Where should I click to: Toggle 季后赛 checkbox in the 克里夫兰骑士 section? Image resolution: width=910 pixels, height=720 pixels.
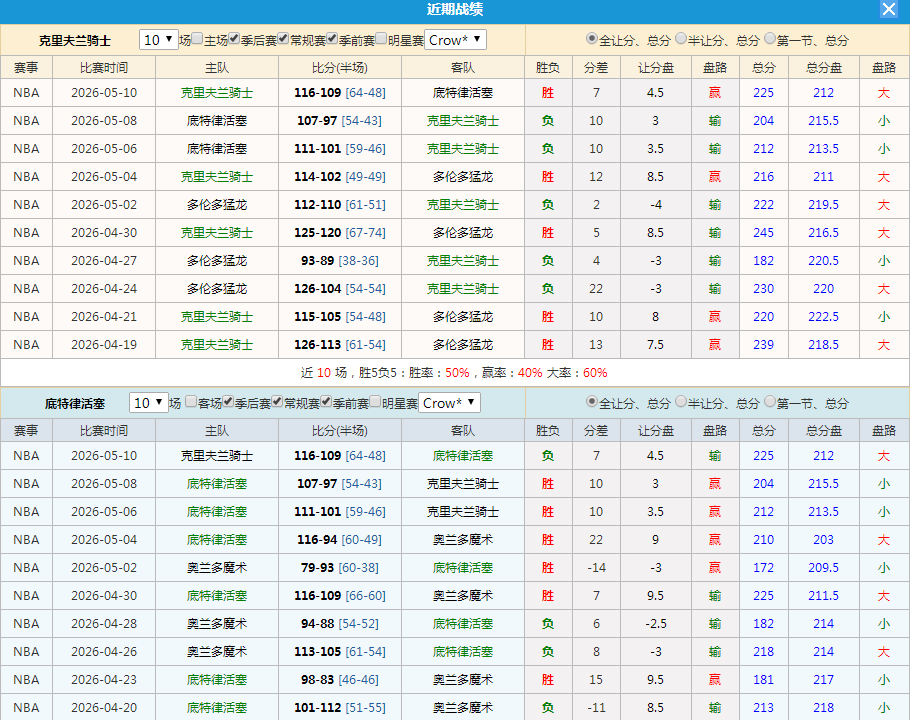tap(234, 38)
